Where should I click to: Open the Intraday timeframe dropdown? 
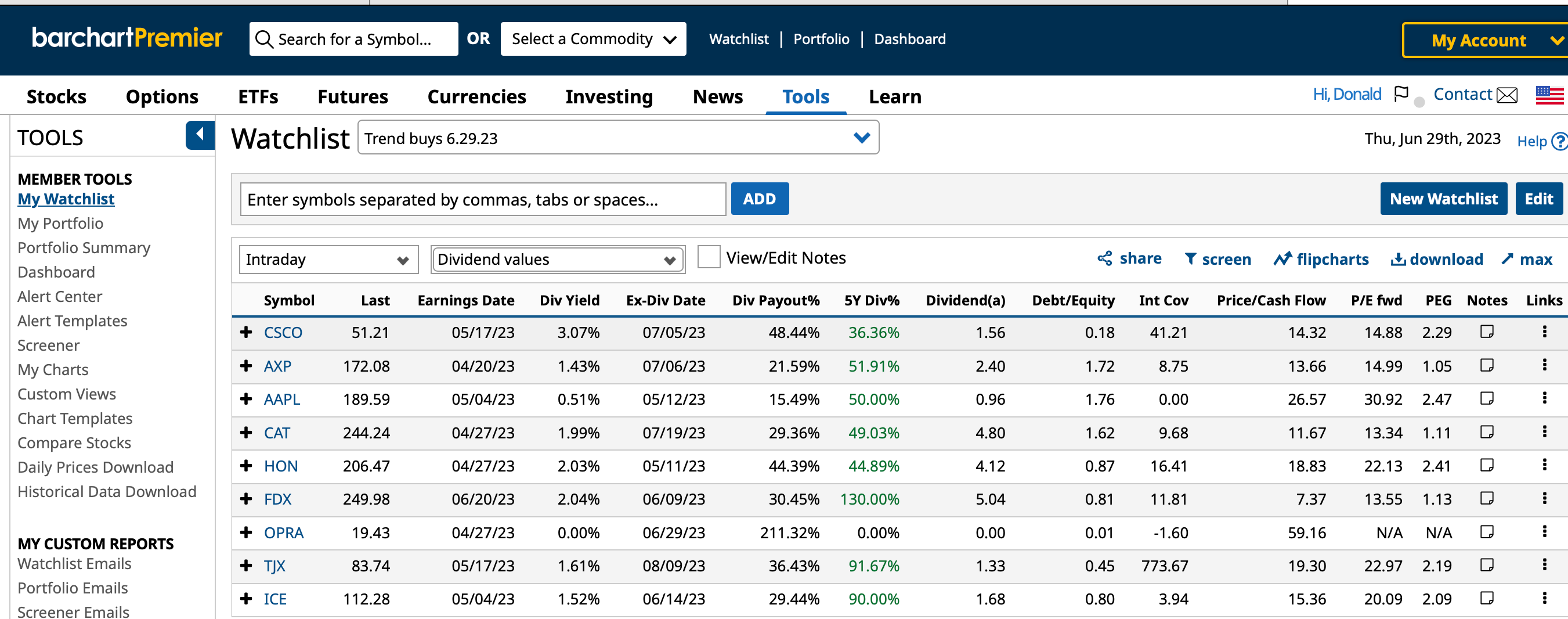328,260
